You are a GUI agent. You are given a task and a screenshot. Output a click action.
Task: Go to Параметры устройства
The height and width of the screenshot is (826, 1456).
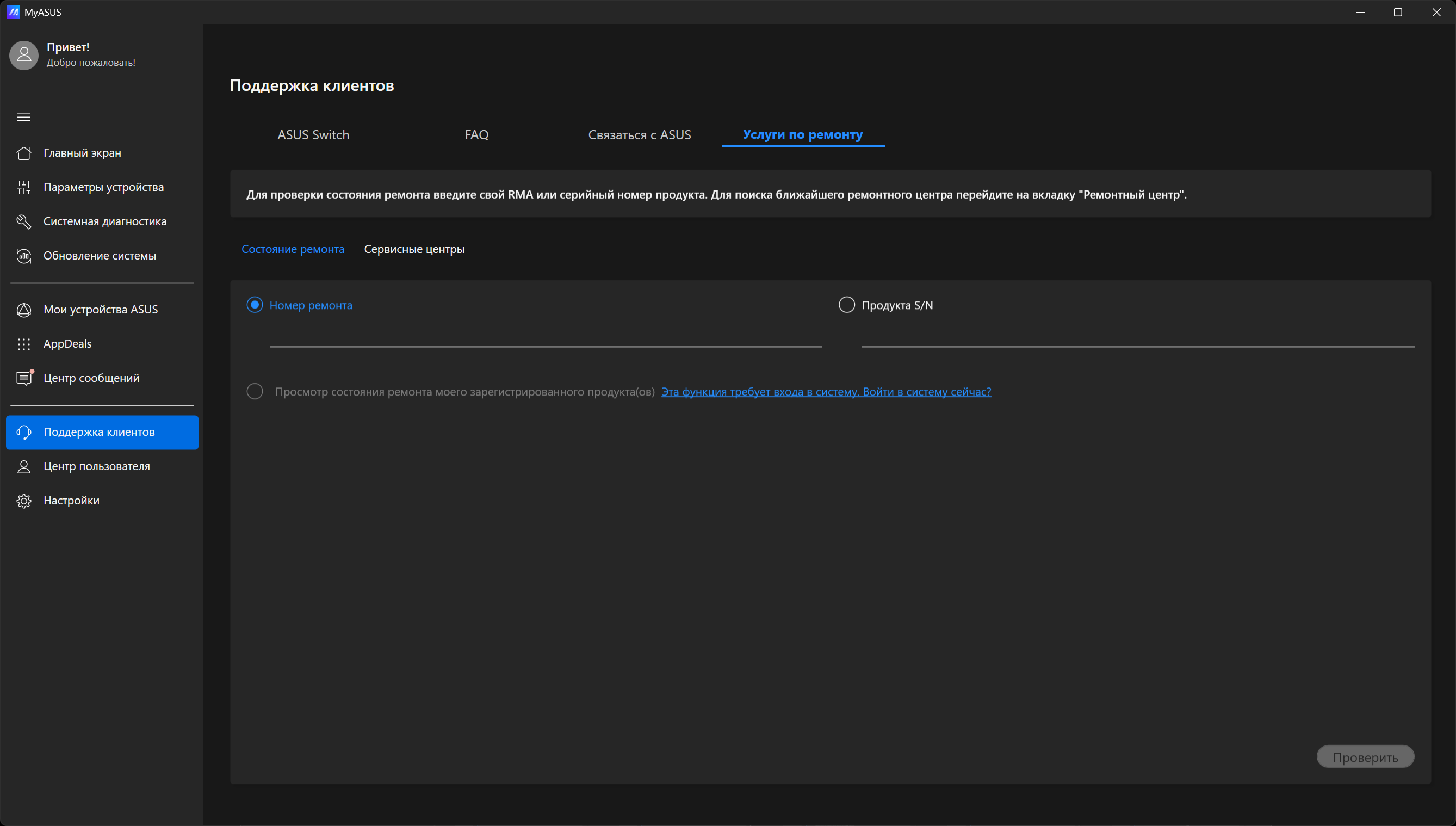click(102, 187)
